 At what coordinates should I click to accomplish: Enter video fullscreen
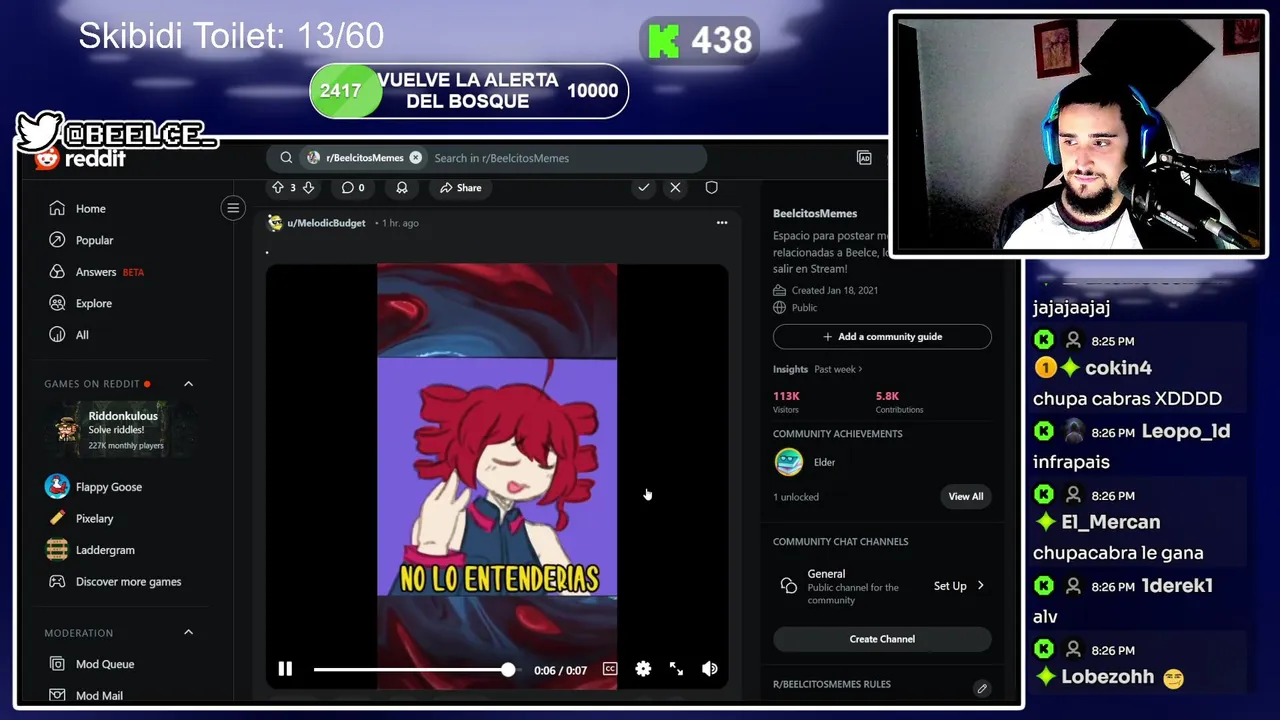(x=677, y=669)
